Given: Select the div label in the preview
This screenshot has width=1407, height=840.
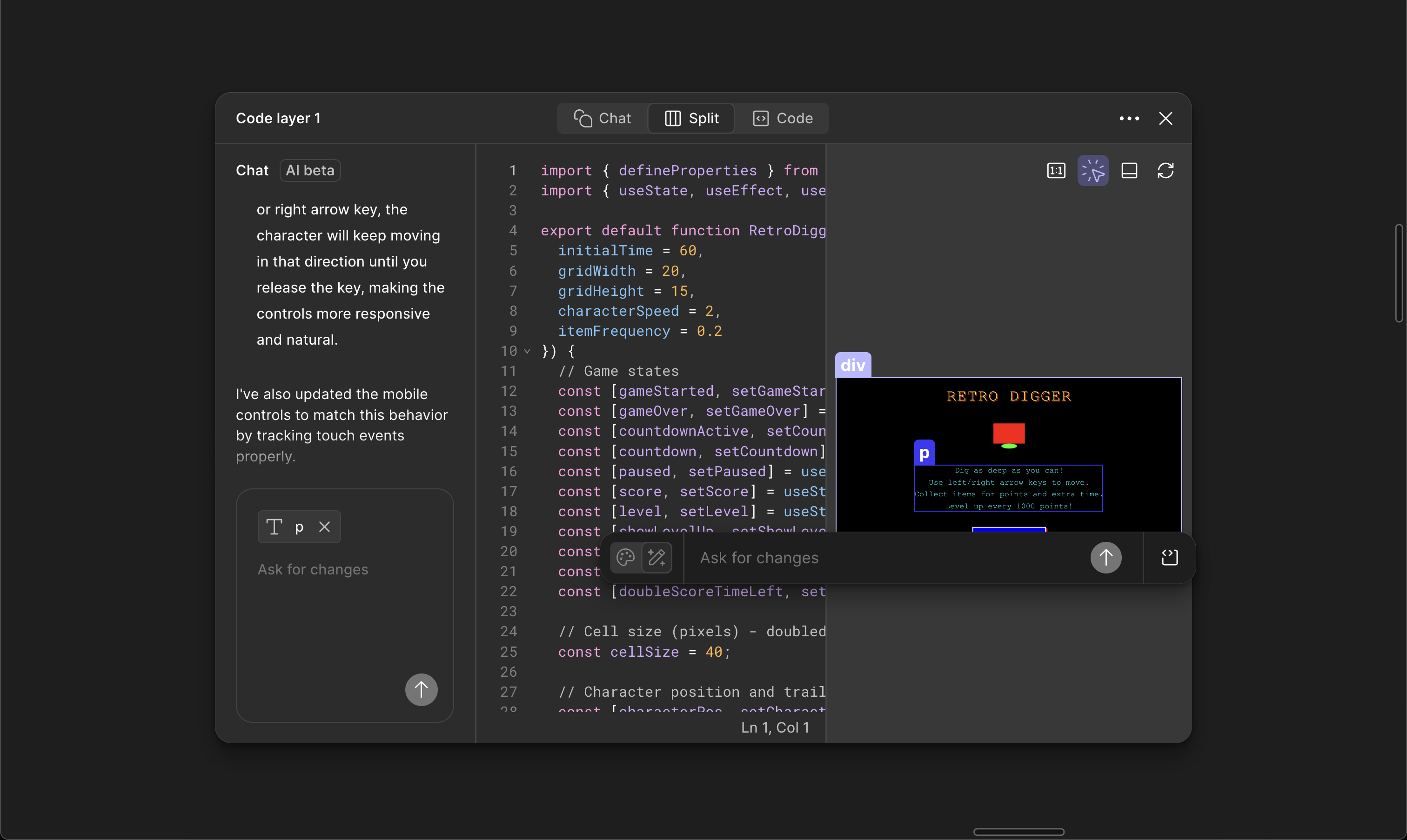Looking at the screenshot, I should coord(853,365).
